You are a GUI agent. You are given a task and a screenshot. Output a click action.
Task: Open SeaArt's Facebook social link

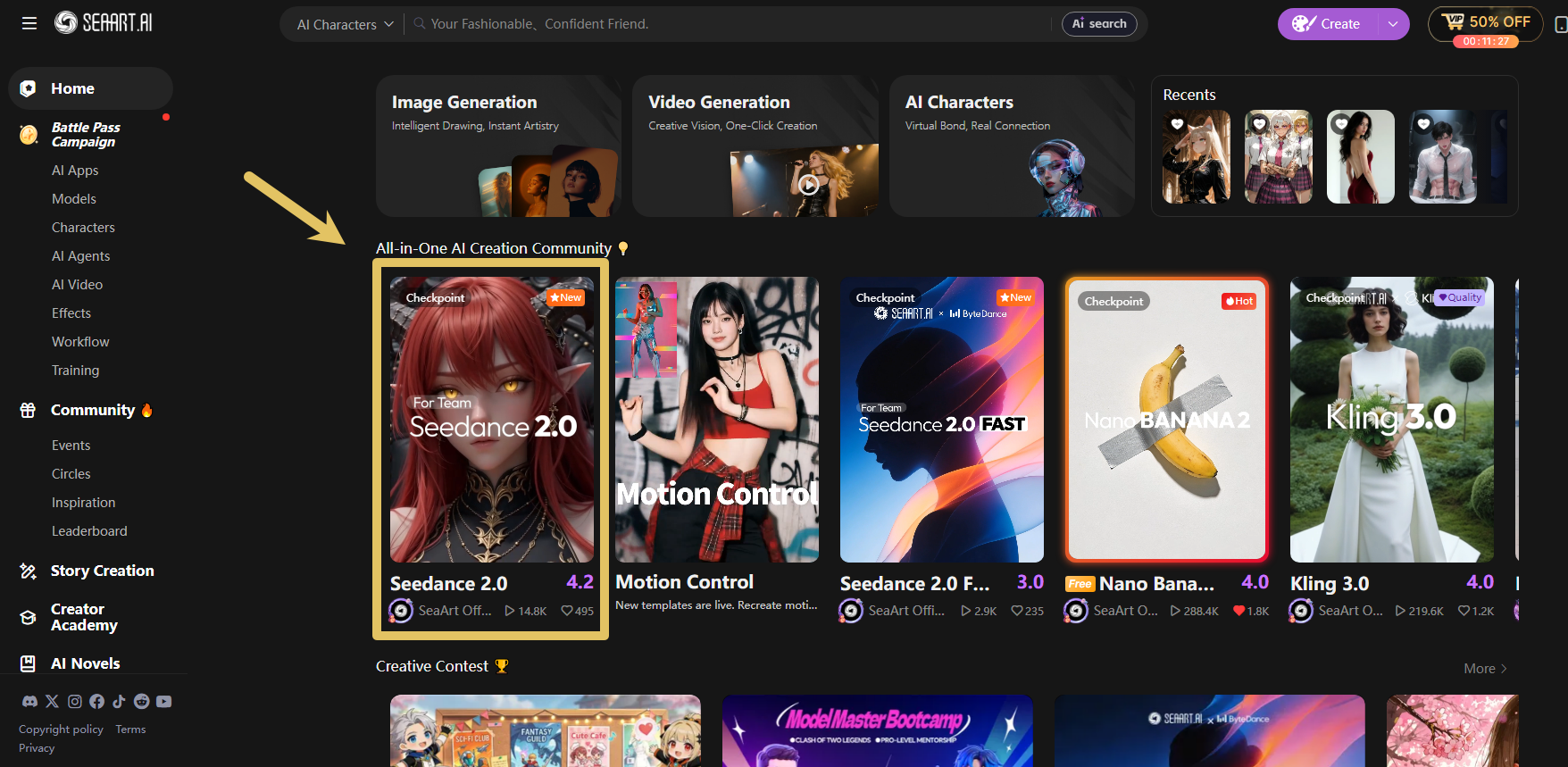[96, 702]
